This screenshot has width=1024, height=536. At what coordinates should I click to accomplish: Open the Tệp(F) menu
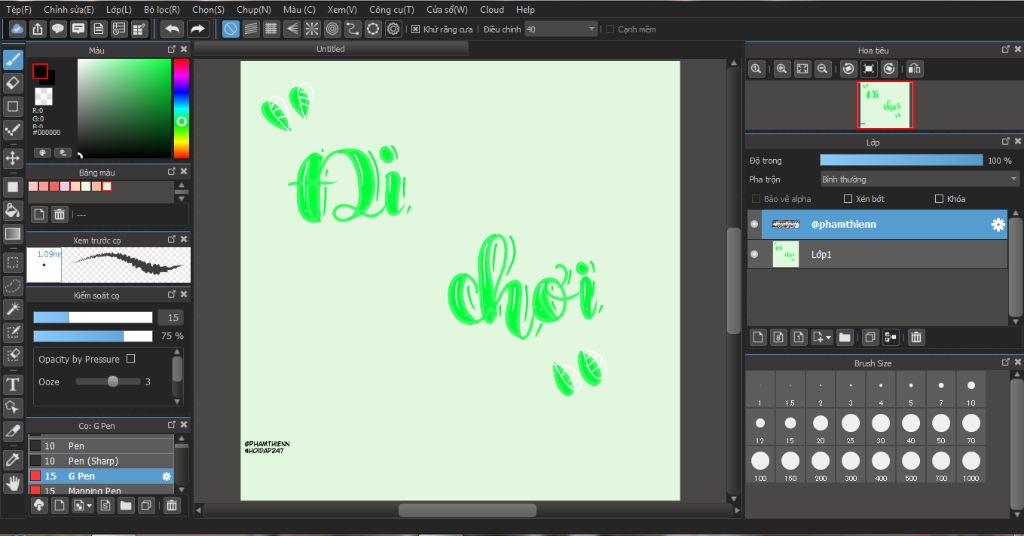[18, 10]
